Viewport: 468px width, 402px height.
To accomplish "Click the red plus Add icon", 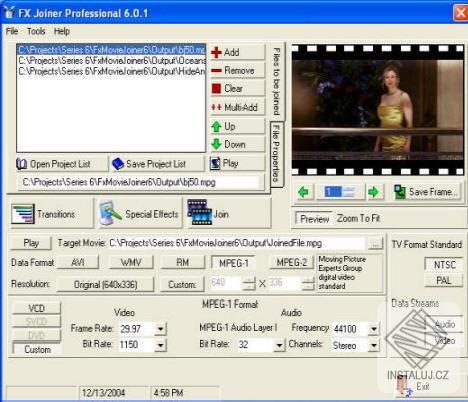I will 216,52.
